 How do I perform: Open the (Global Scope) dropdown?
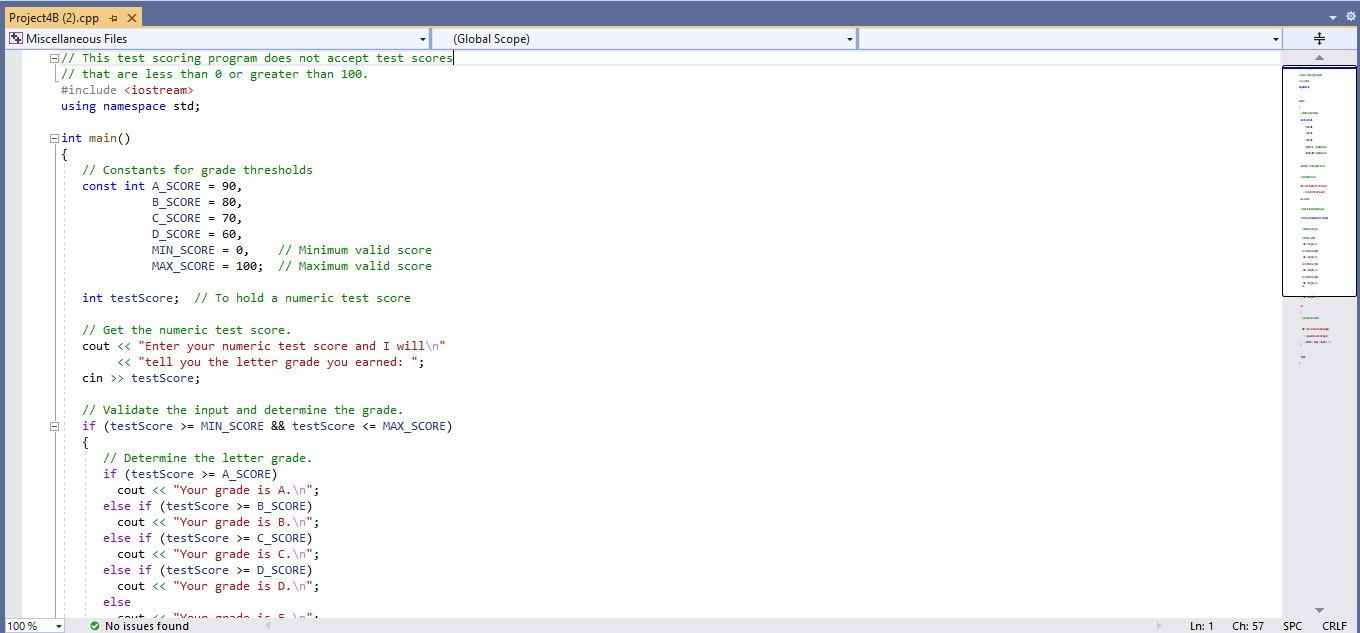848,38
